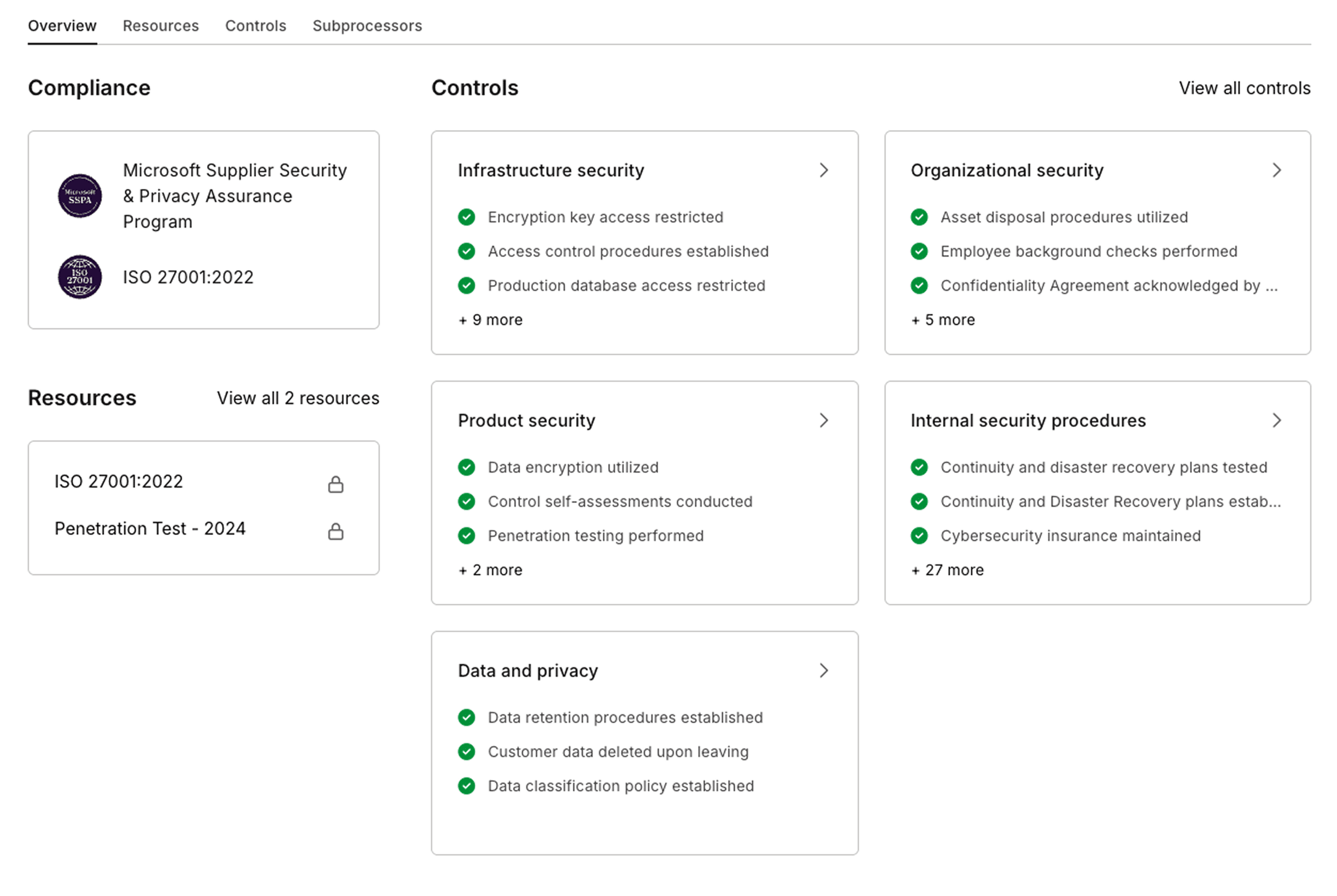This screenshot has width=1337, height=896.
Task: Open the Data and privacy card chevron
Action: [824, 670]
